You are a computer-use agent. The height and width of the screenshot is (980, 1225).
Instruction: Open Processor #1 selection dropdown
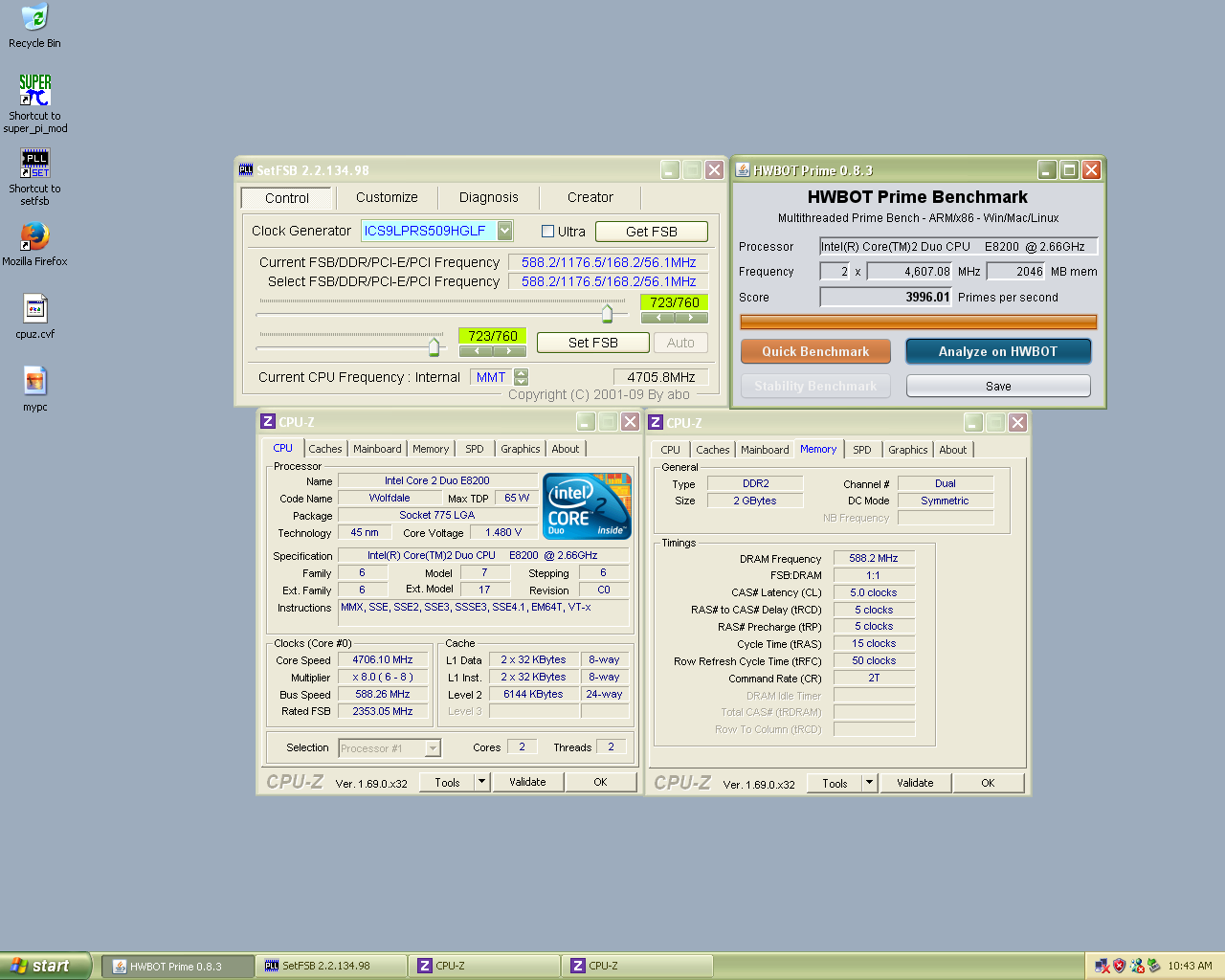[433, 748]
